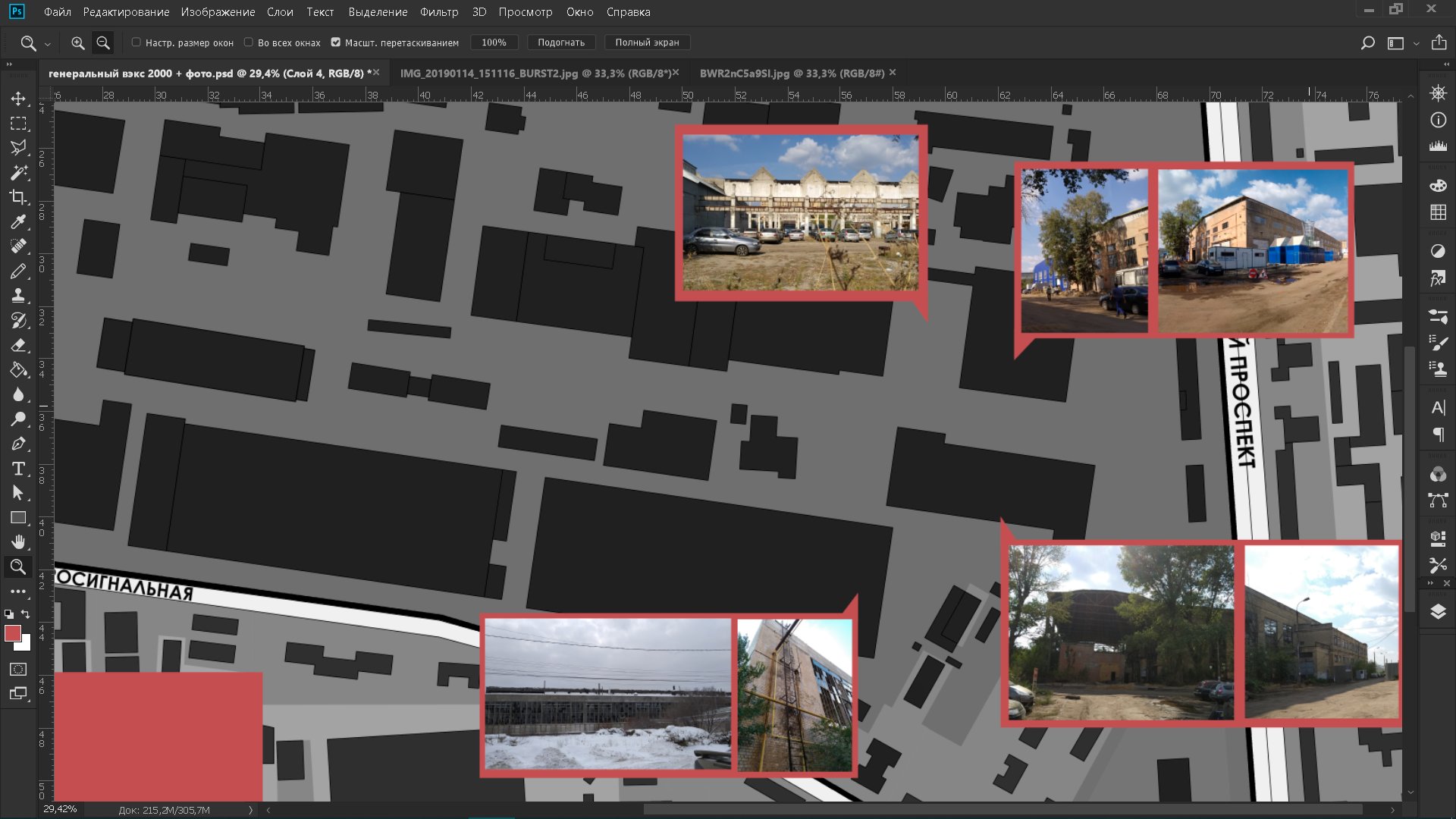Select the Polygonal Lasso tool
The width and height of the screenshot is (1456, 819).
pos(18,148)
